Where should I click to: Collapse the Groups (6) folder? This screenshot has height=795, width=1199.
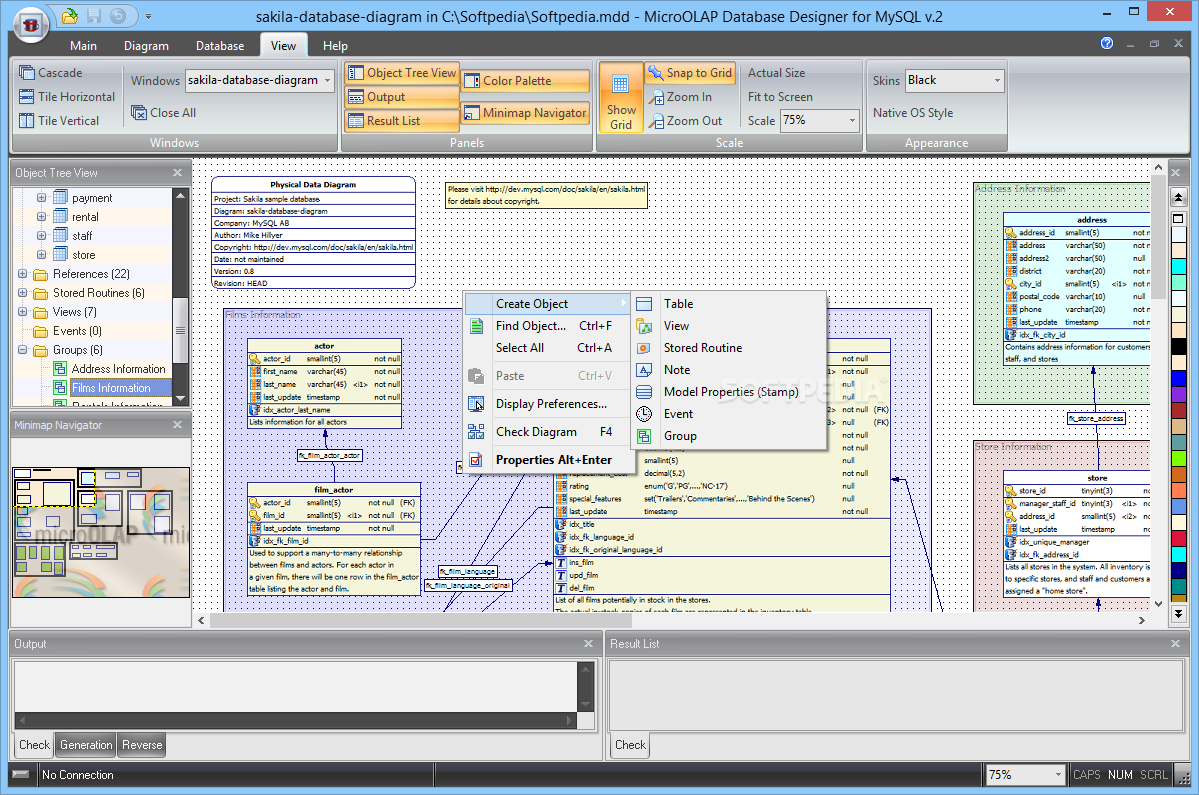22,350
